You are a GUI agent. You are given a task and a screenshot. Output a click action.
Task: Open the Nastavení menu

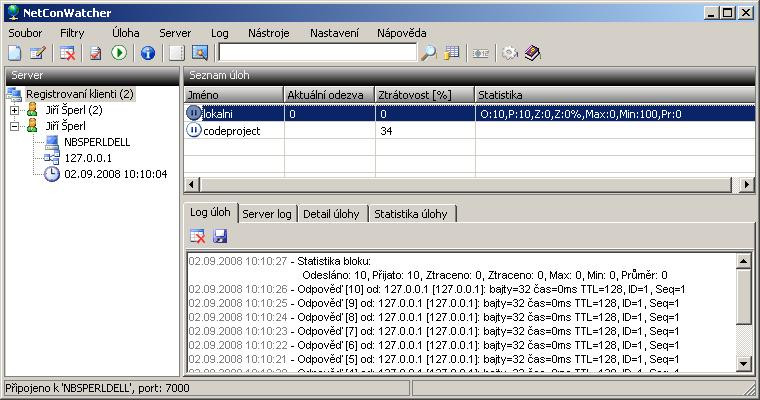334,33
